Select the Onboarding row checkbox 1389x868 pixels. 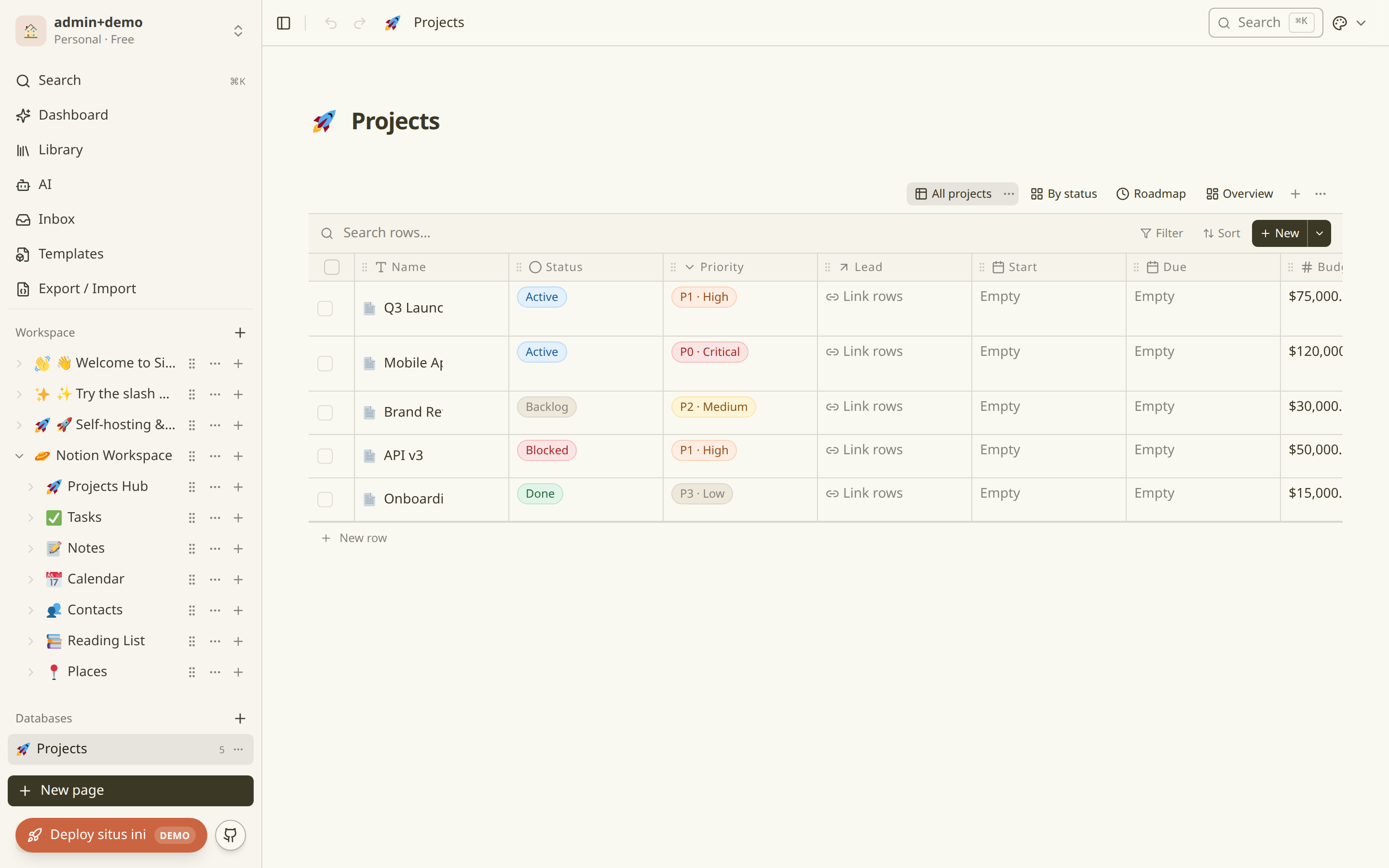point(325,500)
